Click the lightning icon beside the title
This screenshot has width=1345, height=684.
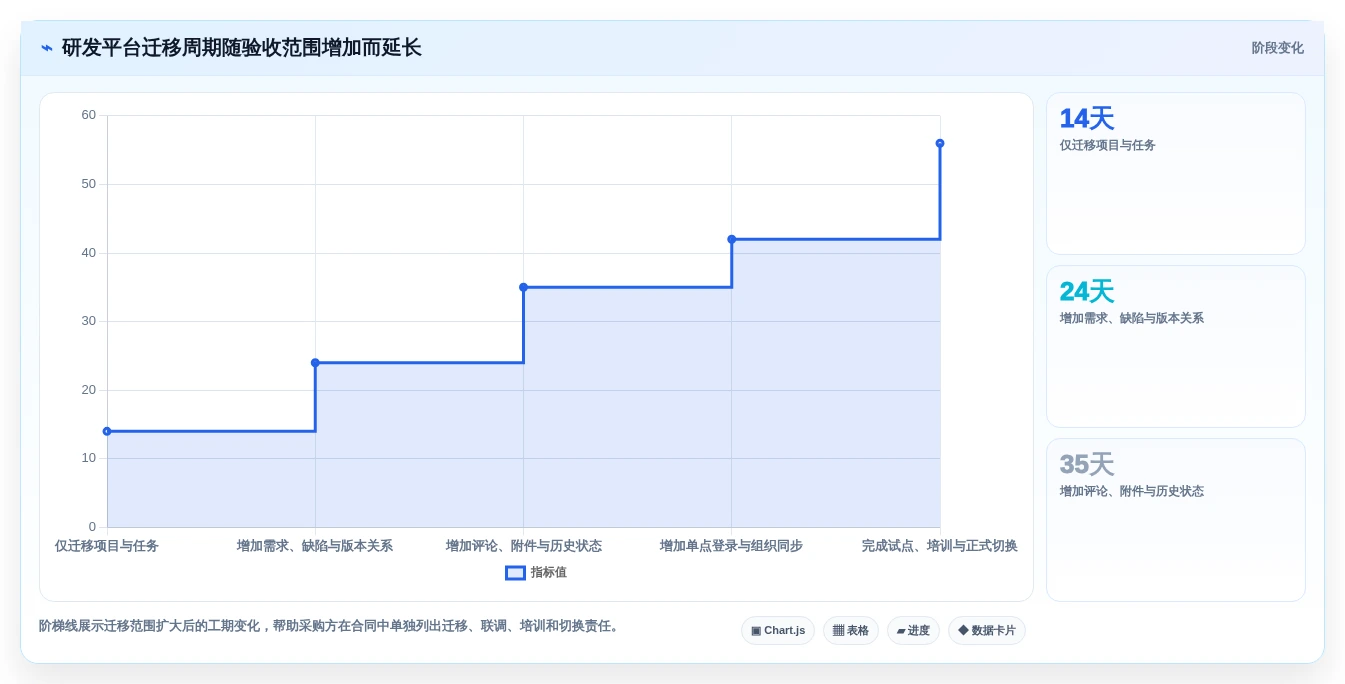coord(47,48)
